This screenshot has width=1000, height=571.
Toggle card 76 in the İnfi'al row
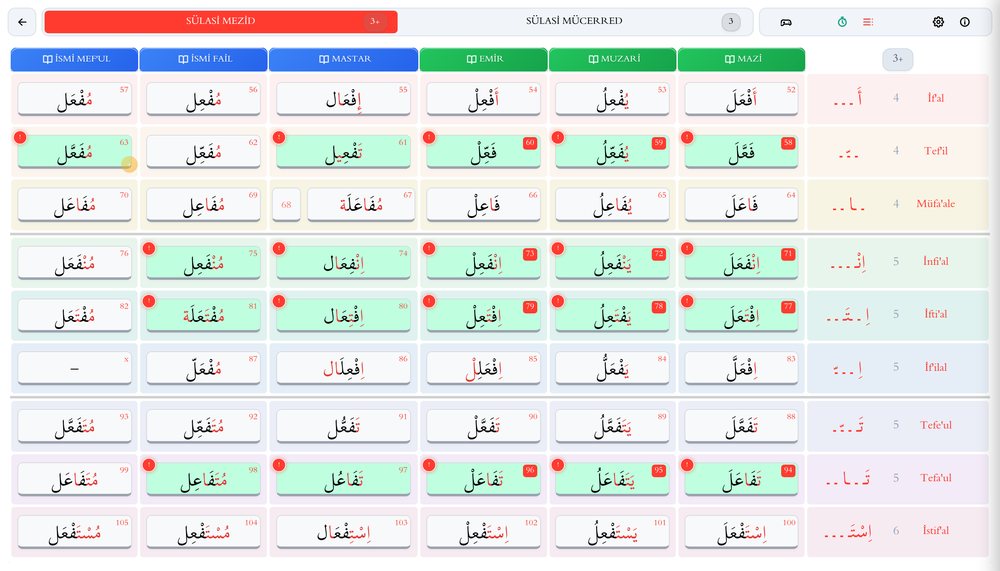(75, 263)
